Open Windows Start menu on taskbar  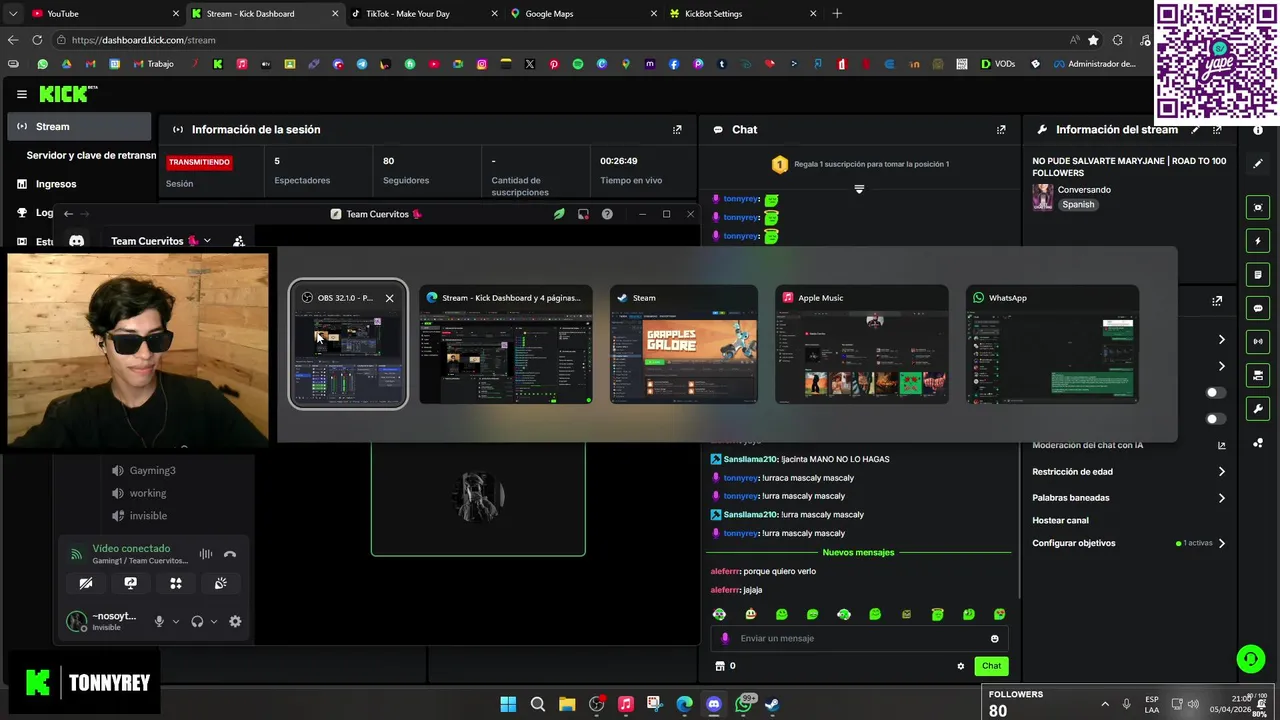click(508, 704)
